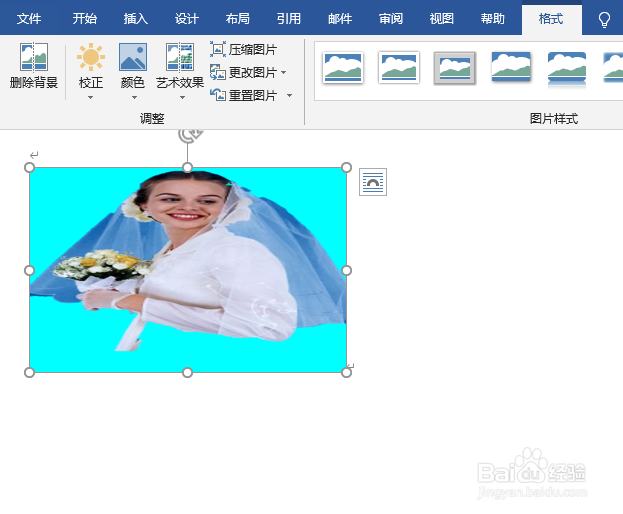This screenshot has height=514, width=623.
Task: Open the 颜色 color icon
Action: coord(133,57)
